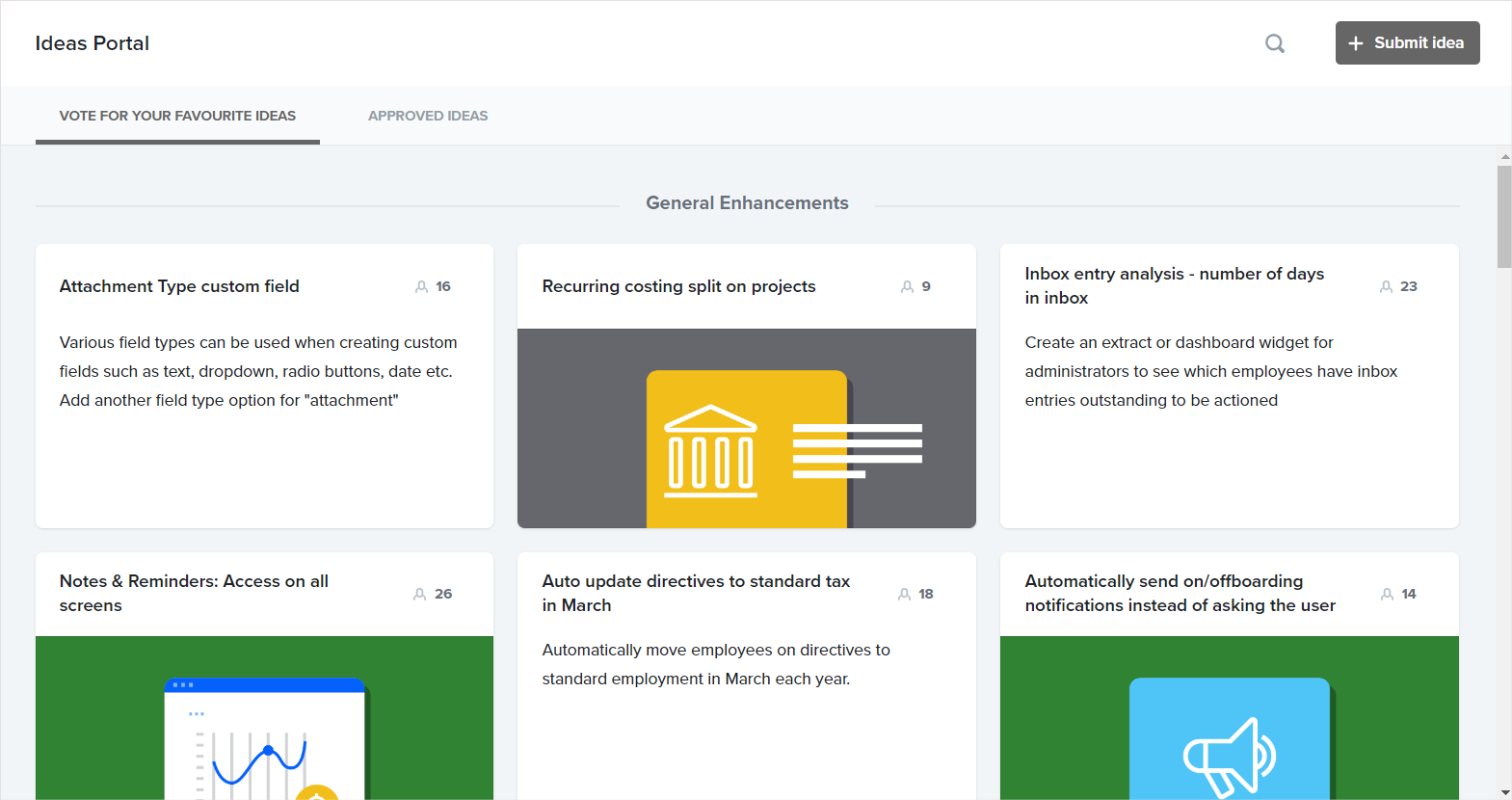Click vote icon on Attachment Type custom field
Image resolution: width=1512 pixels, height=800 pixels.
(421, 287)
